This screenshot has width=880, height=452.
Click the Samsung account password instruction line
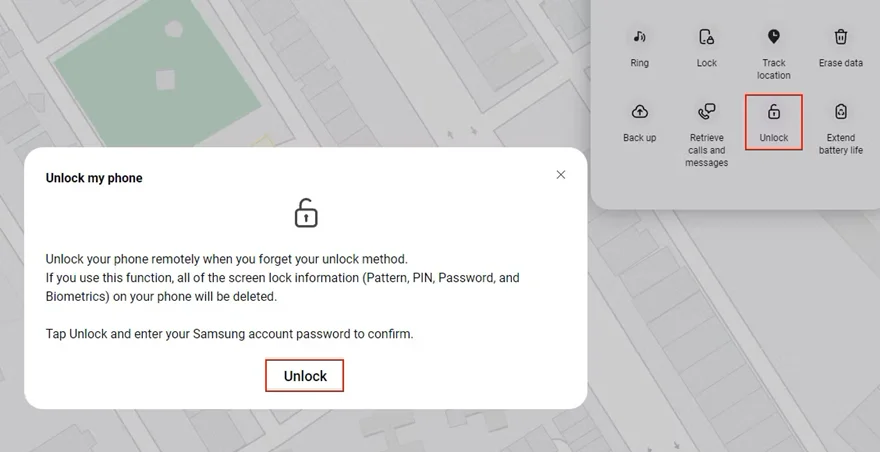229,334
